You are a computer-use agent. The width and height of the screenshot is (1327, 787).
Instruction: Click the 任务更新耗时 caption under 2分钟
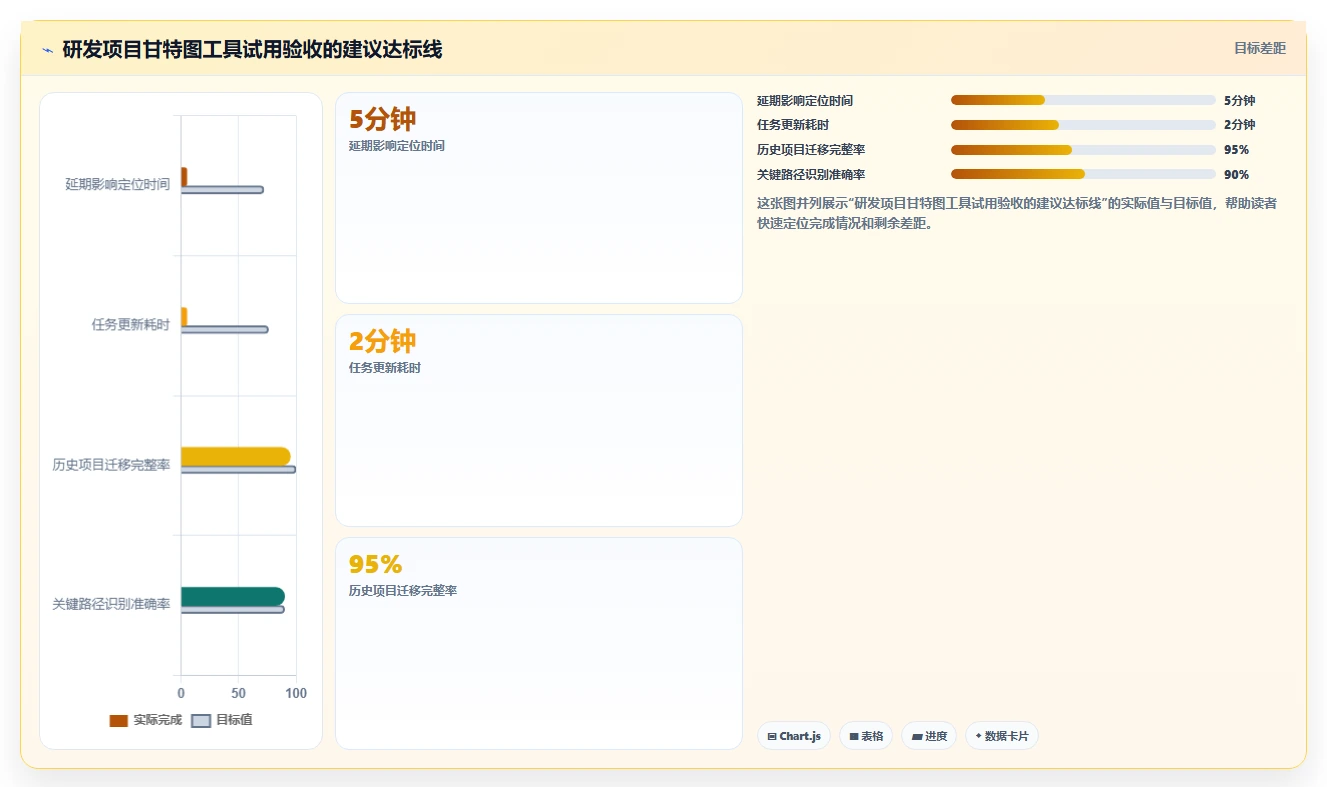coord(385,368)
